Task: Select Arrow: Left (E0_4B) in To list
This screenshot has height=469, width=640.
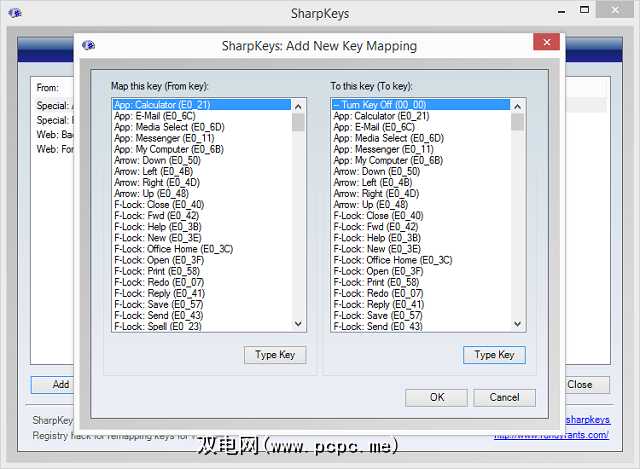Action: [x=421, y=182]
